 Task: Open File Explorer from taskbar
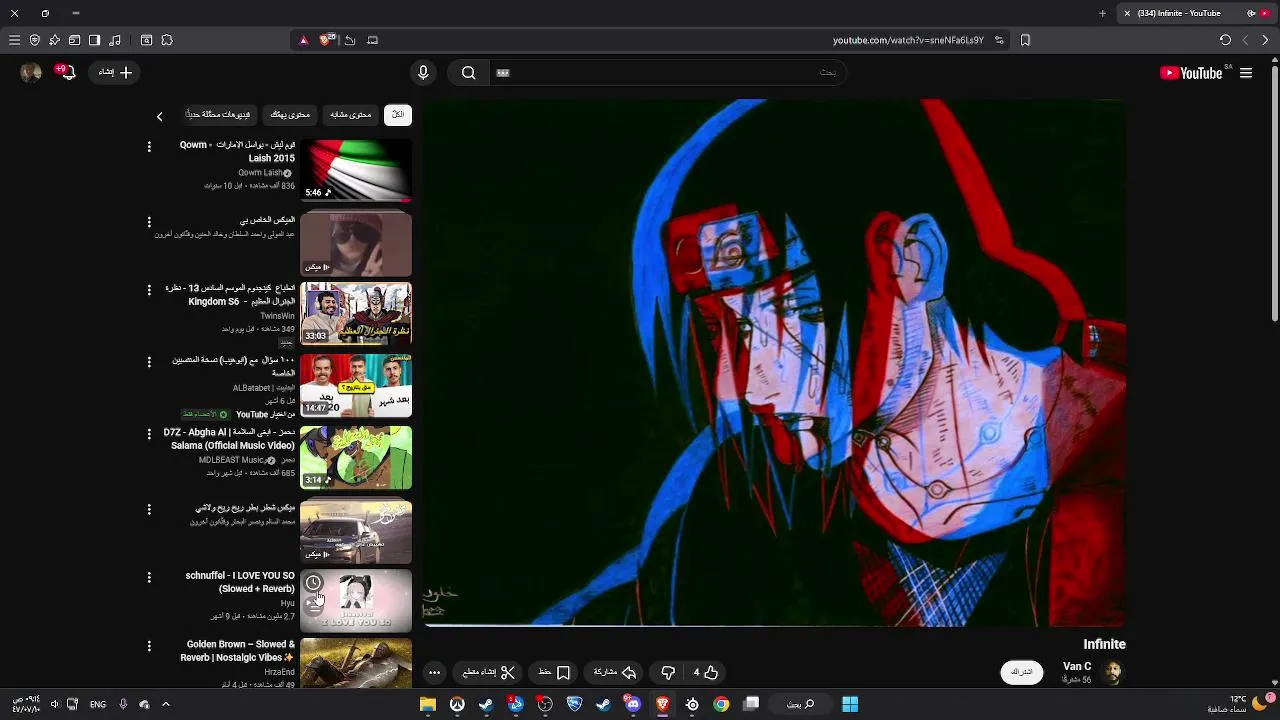point(428,704)
